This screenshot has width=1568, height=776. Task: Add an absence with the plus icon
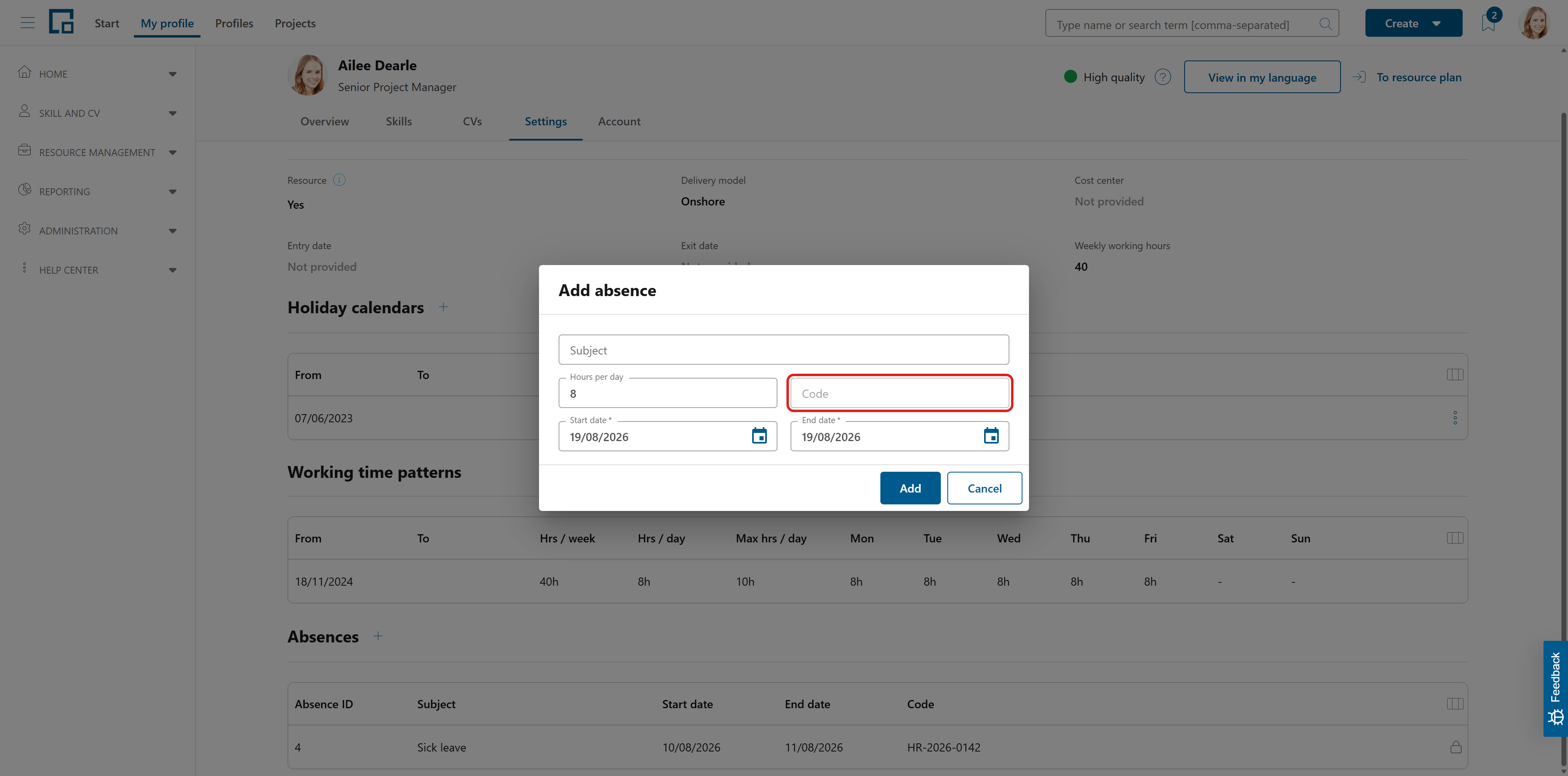[378, 636]
